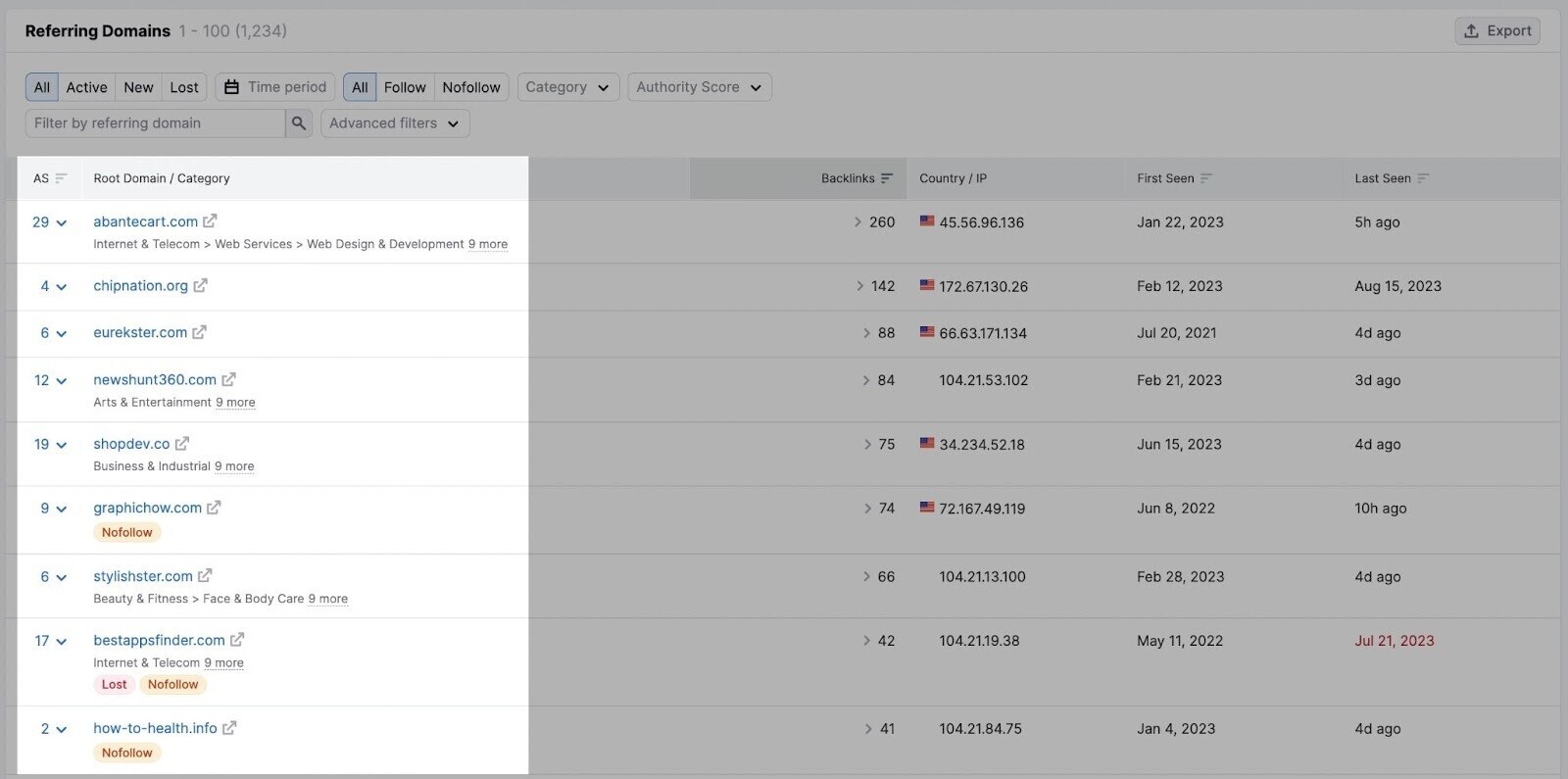
Task: Select the All status filter
Action: 42,87
